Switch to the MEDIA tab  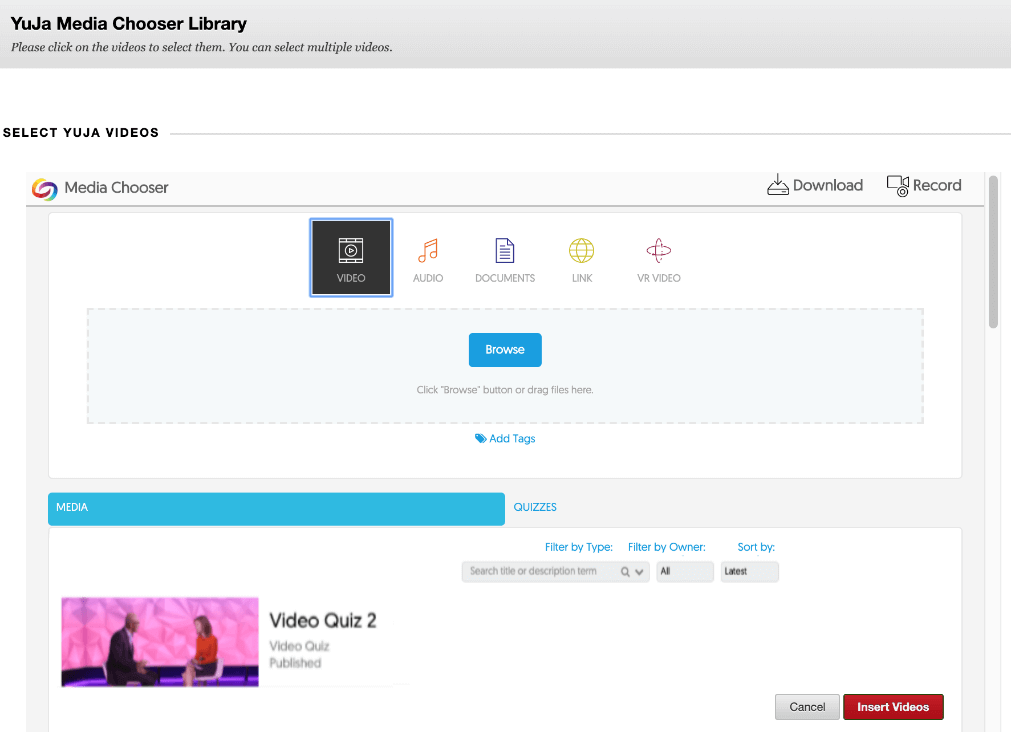(x=277, y=508)
